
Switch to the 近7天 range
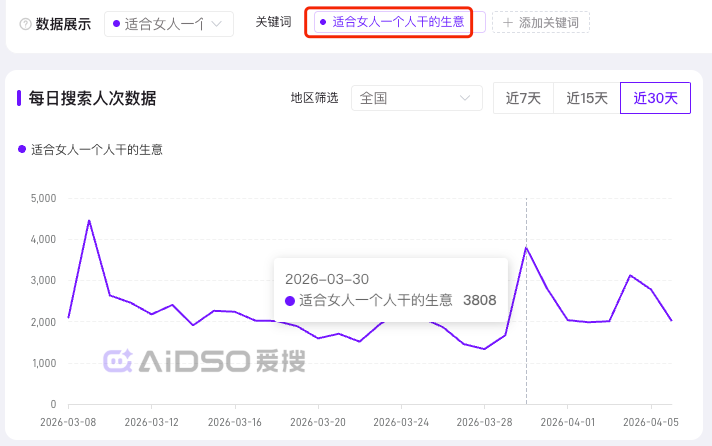tap(523, 98)
